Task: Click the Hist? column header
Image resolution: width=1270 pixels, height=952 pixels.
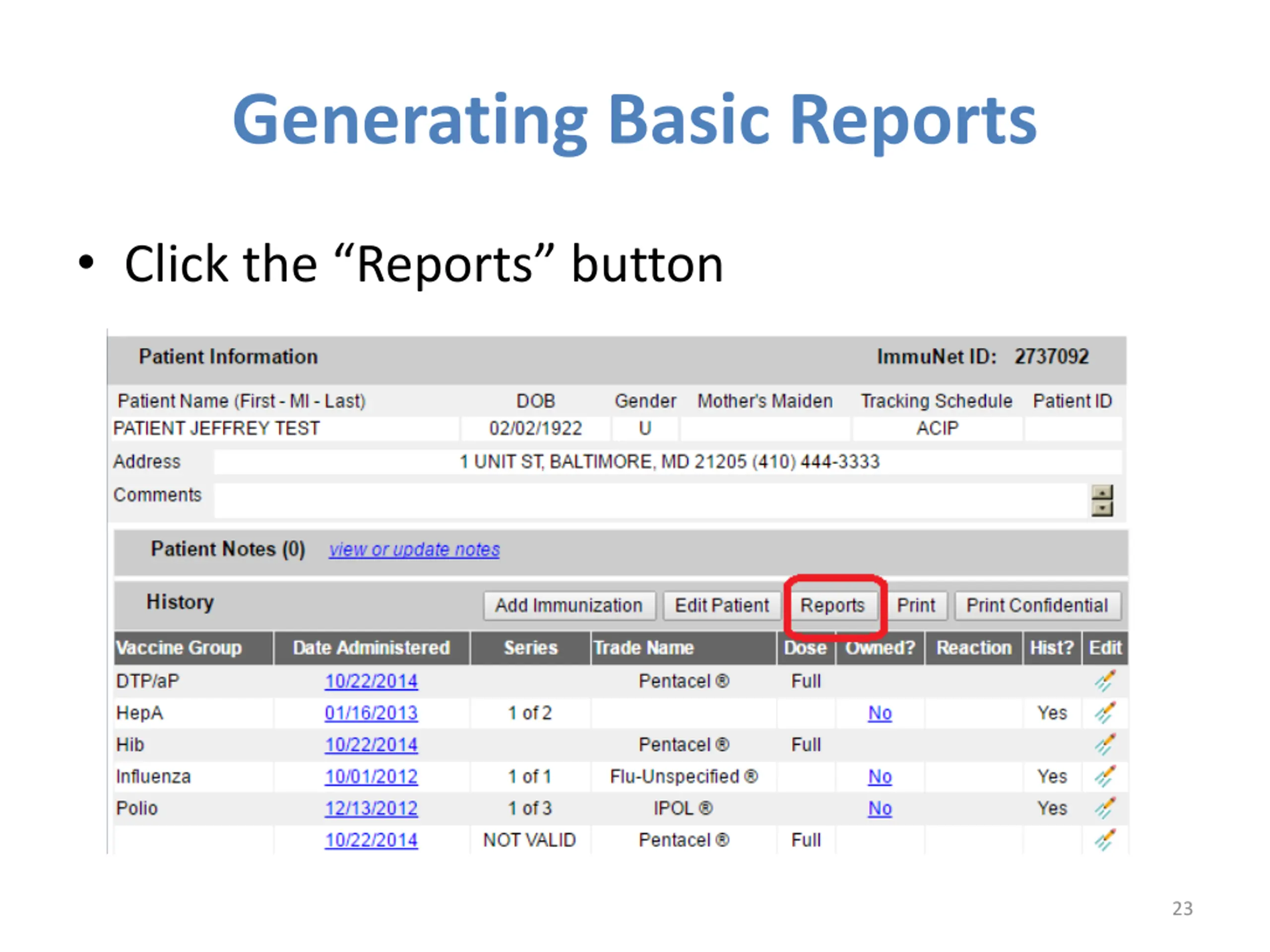Action: click(x=1052, y=648)
